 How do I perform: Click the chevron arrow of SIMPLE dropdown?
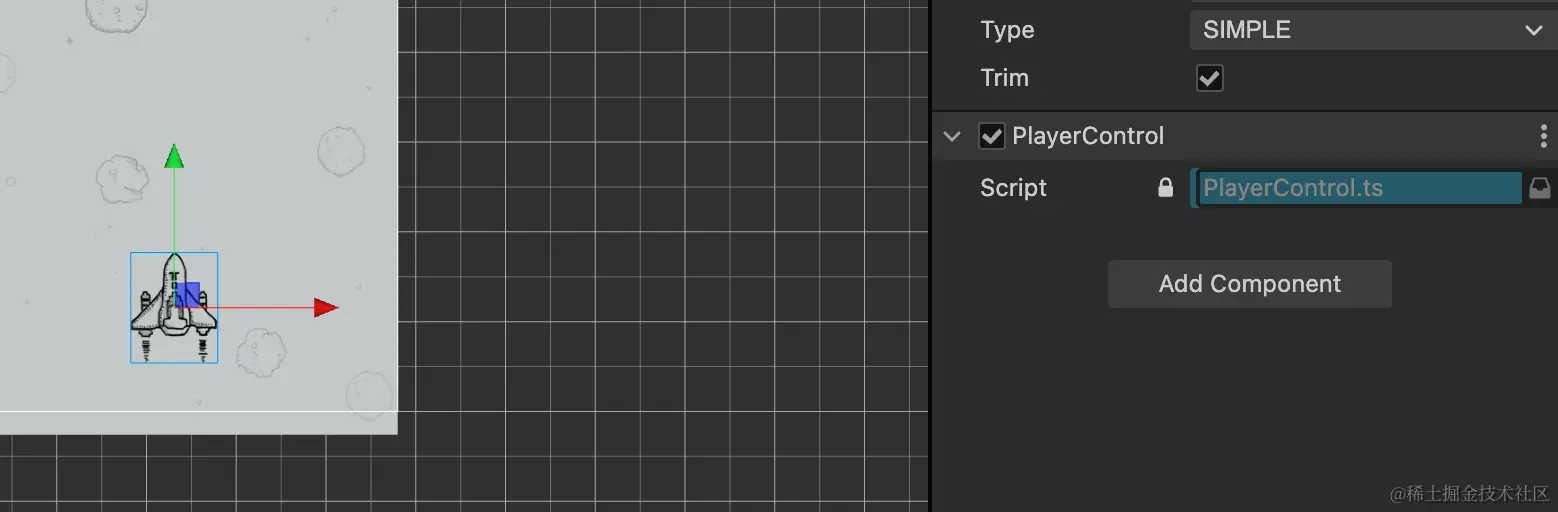click(1534, 30)
